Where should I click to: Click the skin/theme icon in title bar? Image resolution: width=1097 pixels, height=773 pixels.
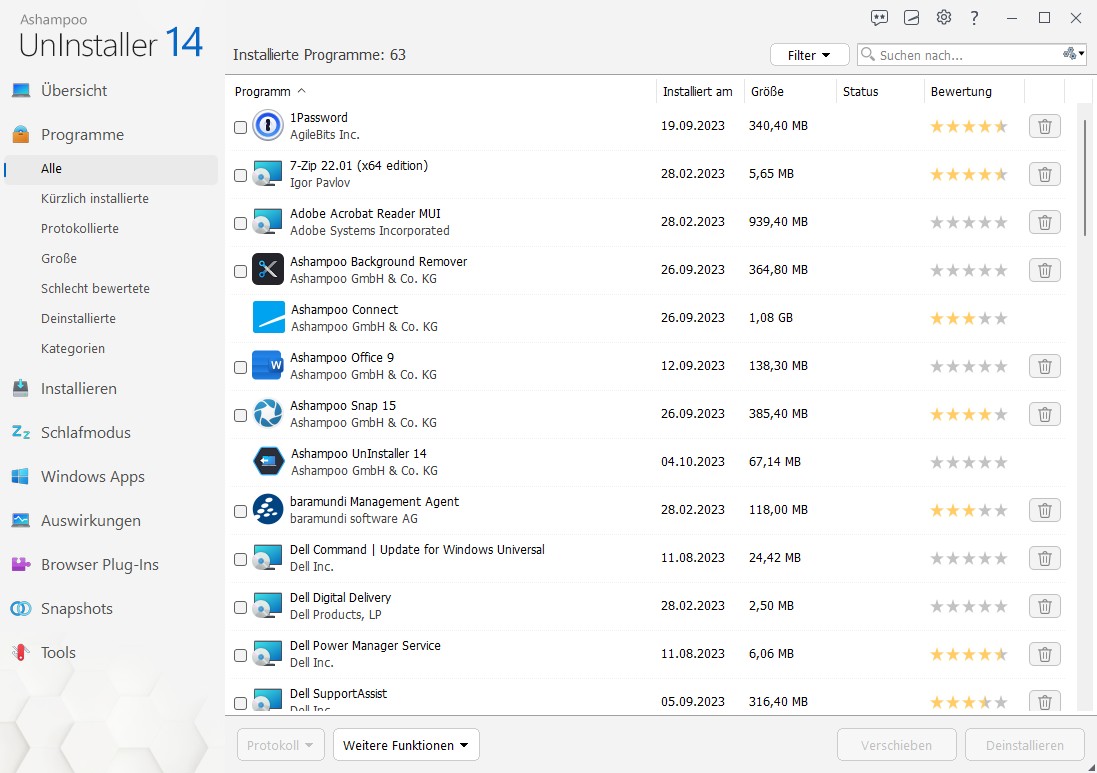point(912,18)
